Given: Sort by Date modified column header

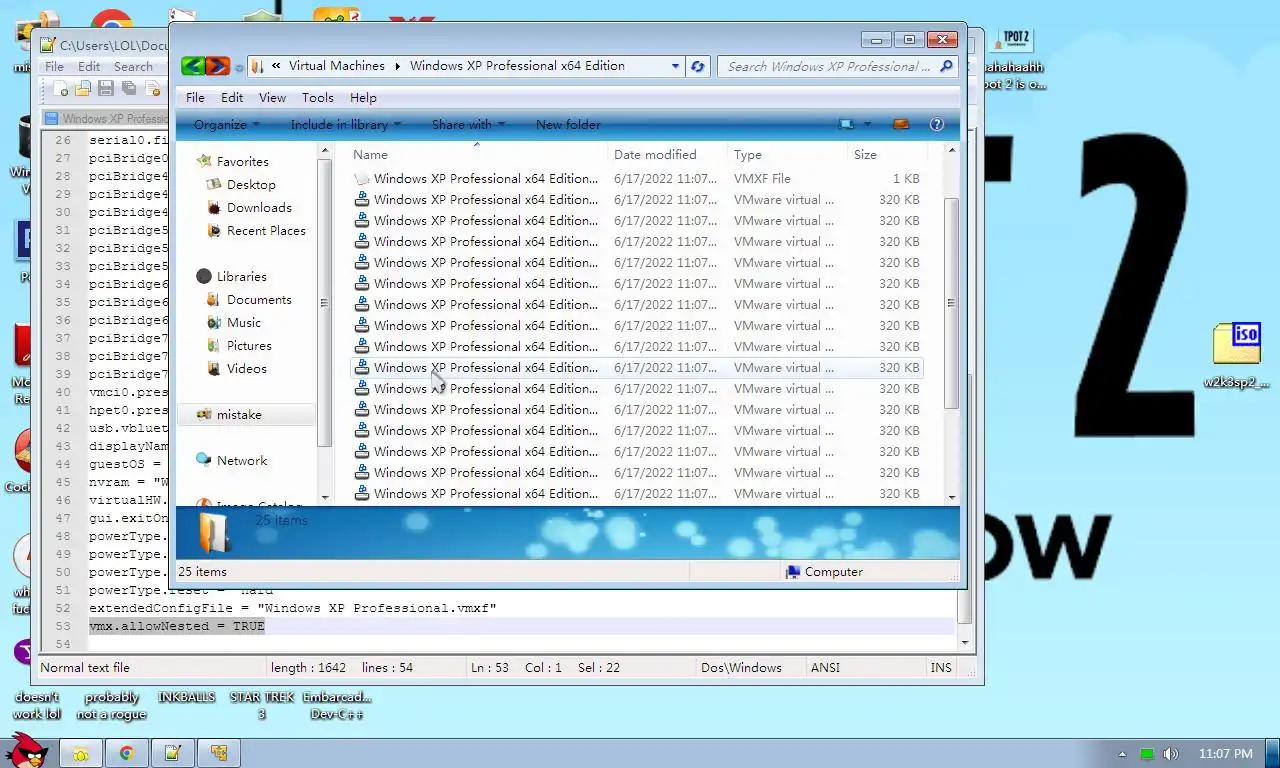Looking at the screenshot, I should 667,155.
